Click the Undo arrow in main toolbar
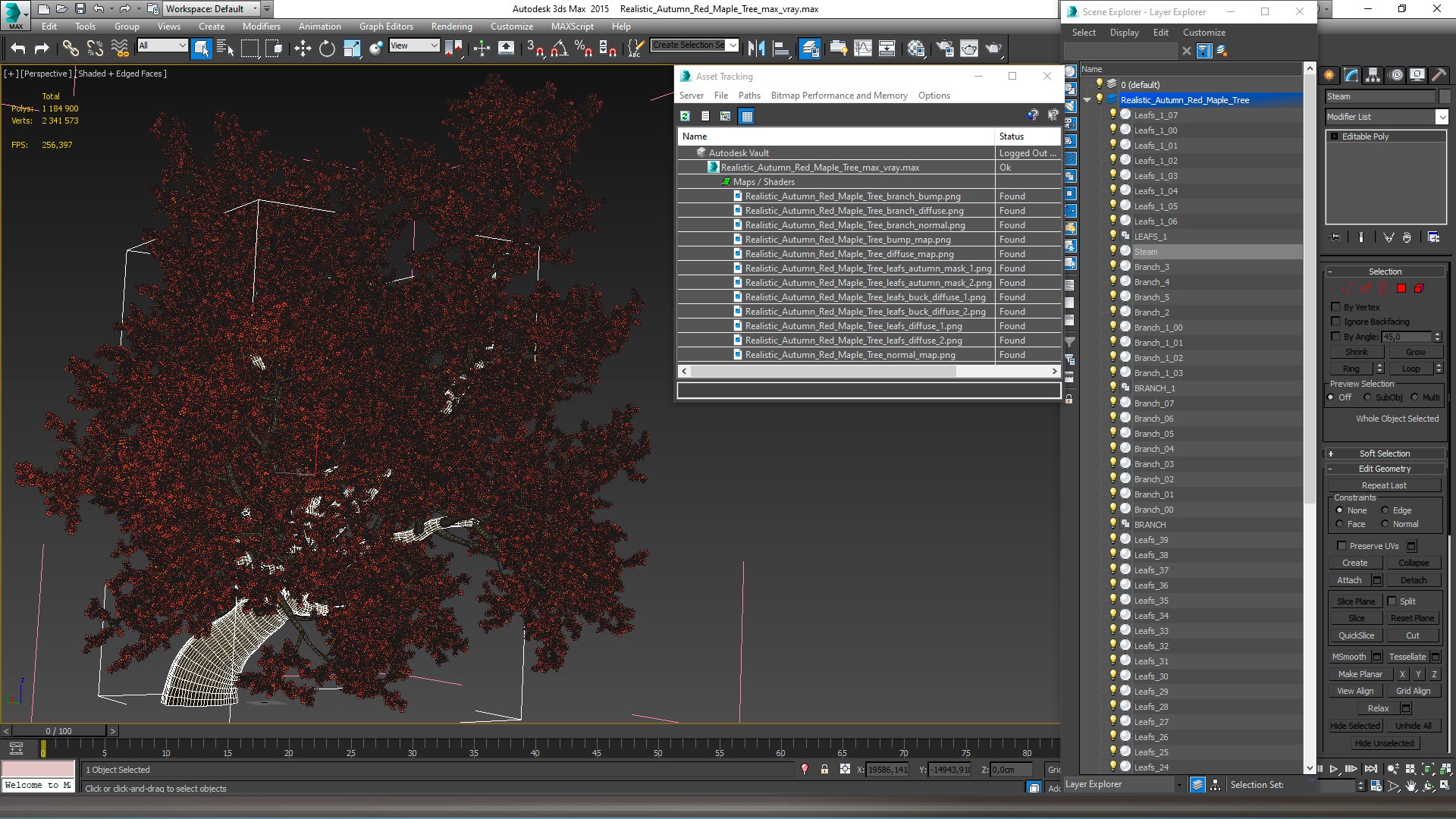1456x819 pixels. [18, 49]
